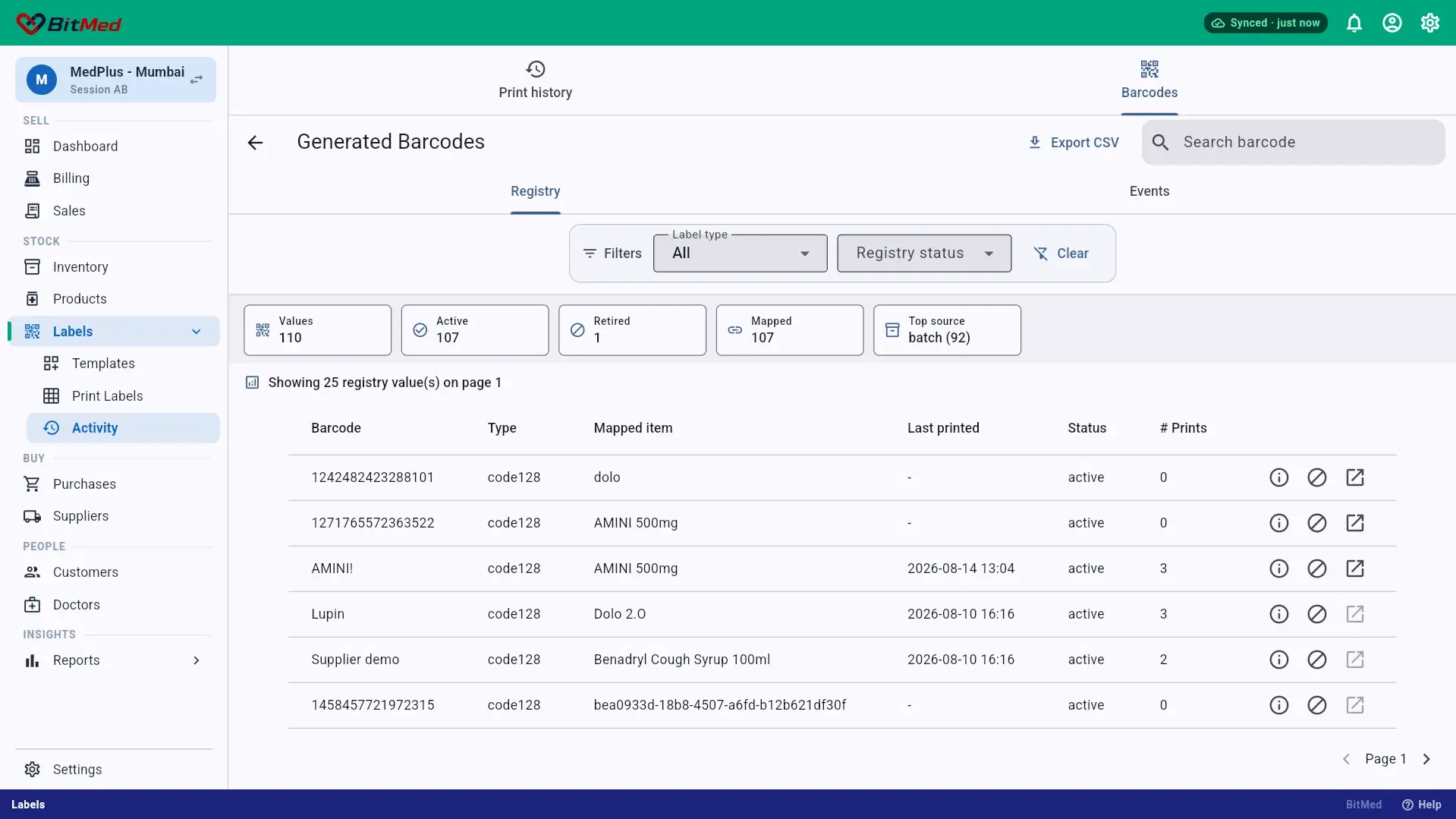Open Print Labels under Labels
This screenshot has height=819, width=1456.
[123, 396]
